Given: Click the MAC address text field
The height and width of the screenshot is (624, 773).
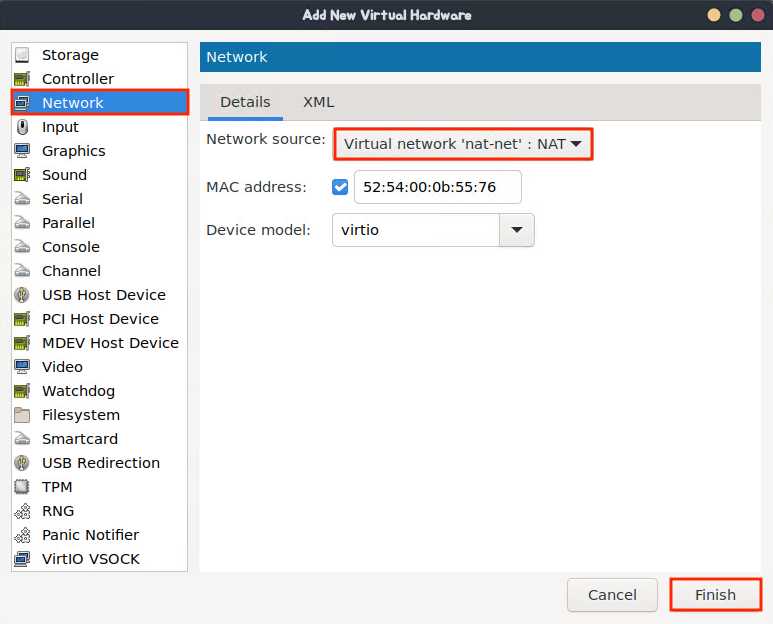Looking at the screenshot, I should [x=438, y=187].
